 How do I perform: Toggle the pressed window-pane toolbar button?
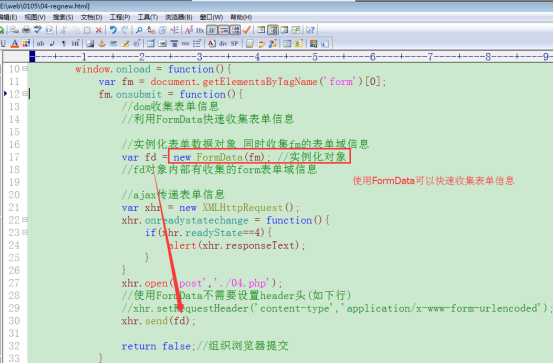(272, 30)
